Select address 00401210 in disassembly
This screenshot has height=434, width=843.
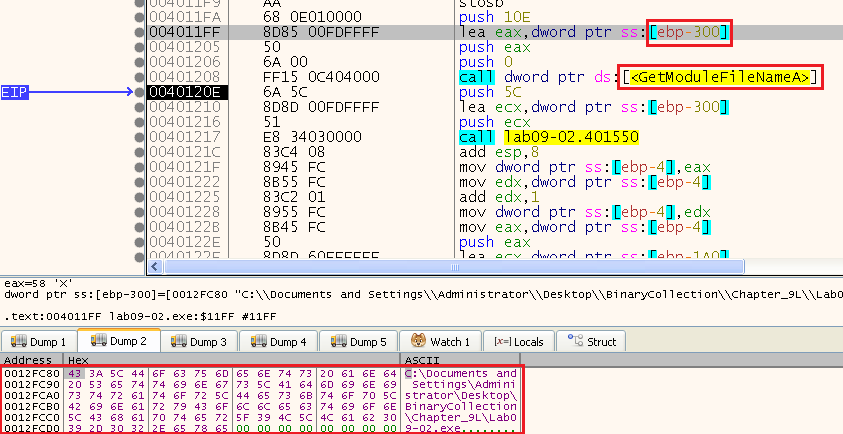tap(179, 107)
